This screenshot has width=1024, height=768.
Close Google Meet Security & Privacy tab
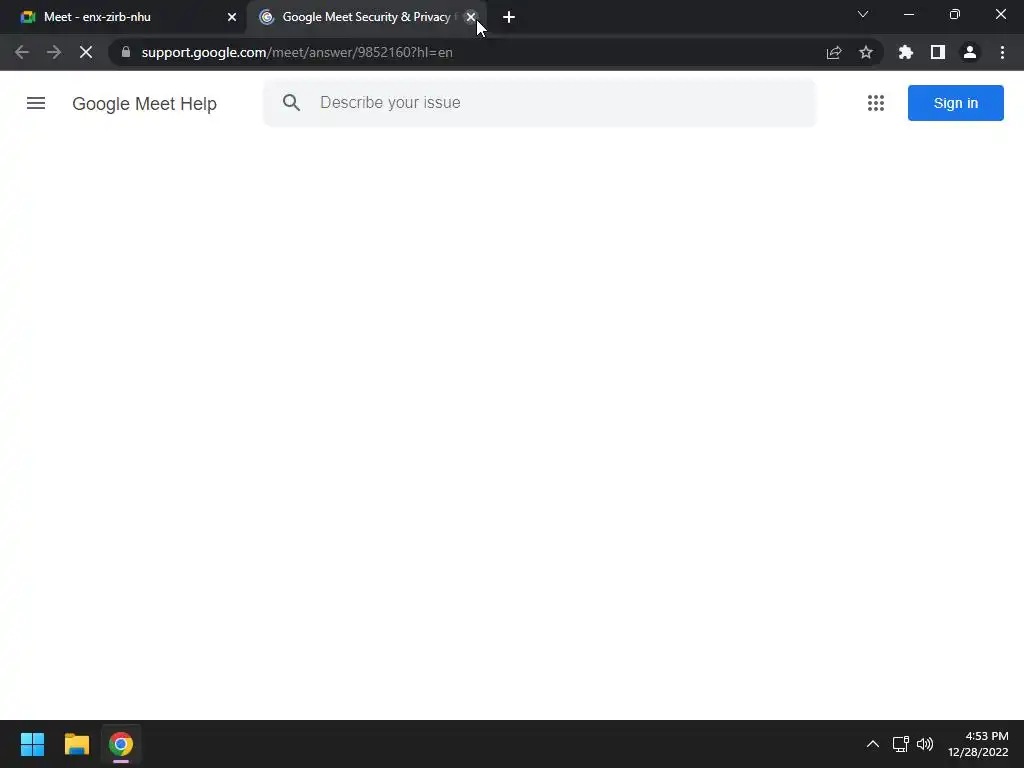click(x=471, y=17)
